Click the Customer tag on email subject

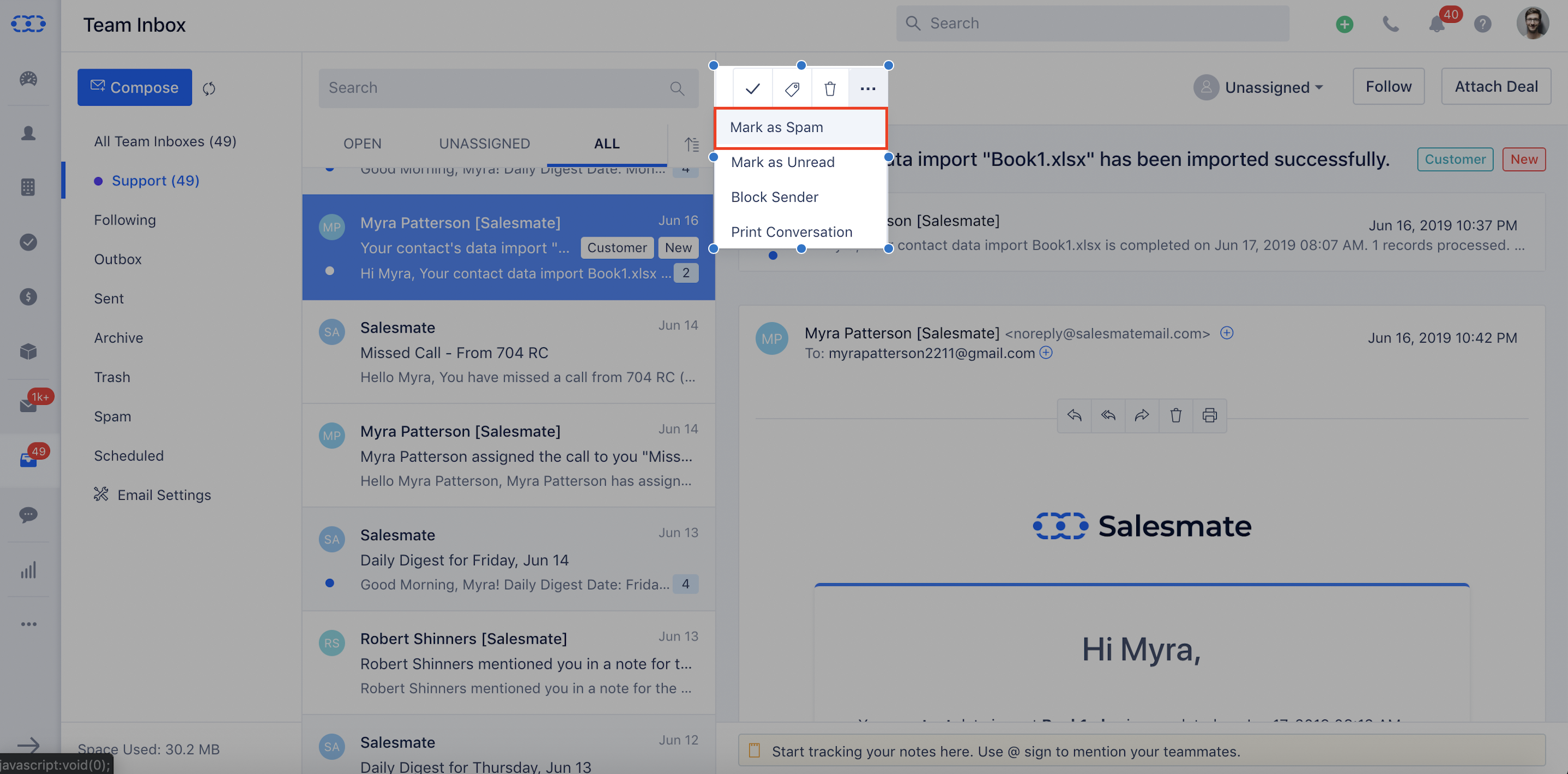1455,159
